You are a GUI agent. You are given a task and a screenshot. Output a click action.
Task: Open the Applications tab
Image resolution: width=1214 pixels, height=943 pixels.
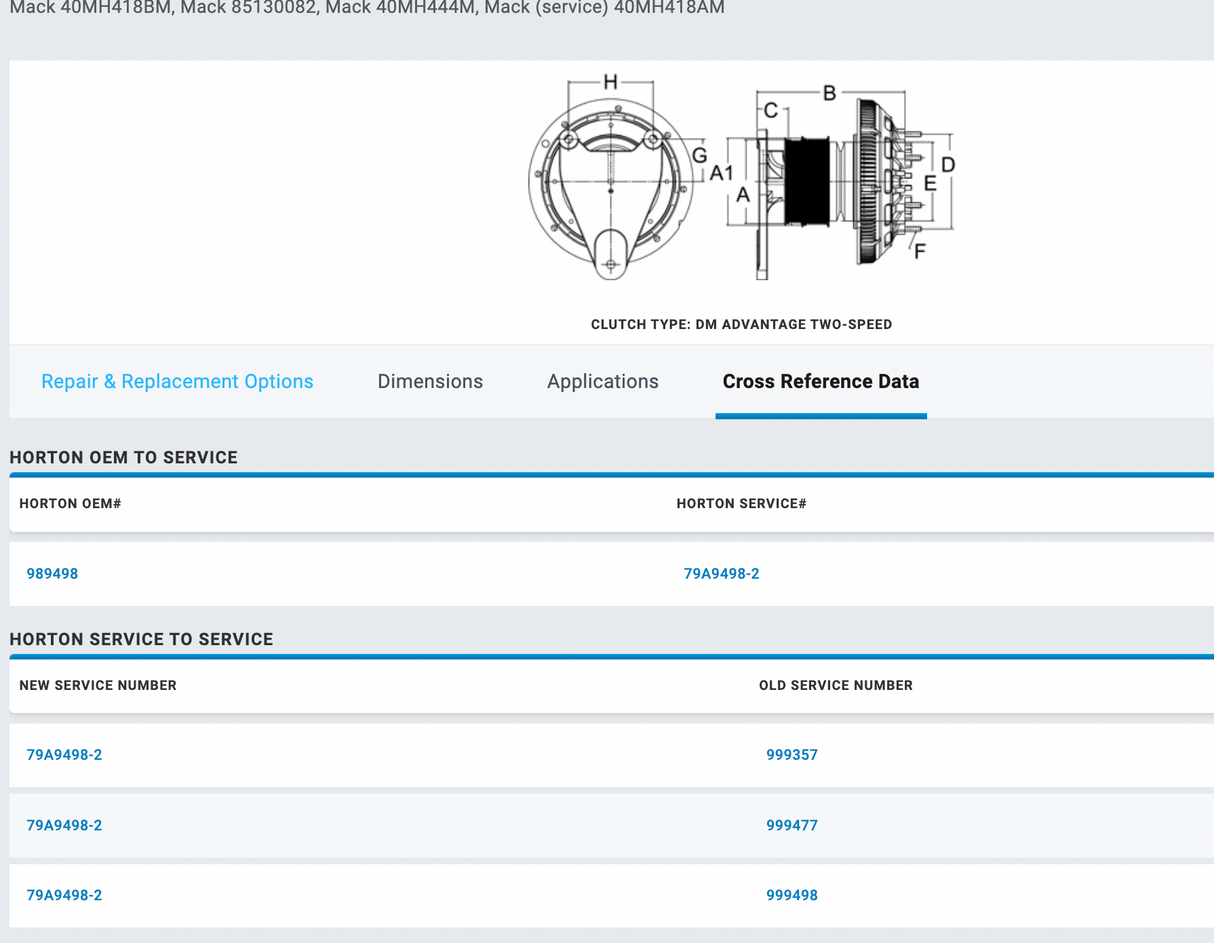(x=602, y=381)
